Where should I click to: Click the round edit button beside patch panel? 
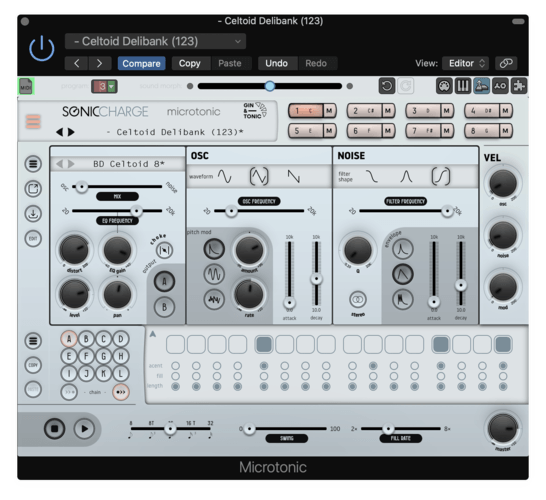[33, 239]
